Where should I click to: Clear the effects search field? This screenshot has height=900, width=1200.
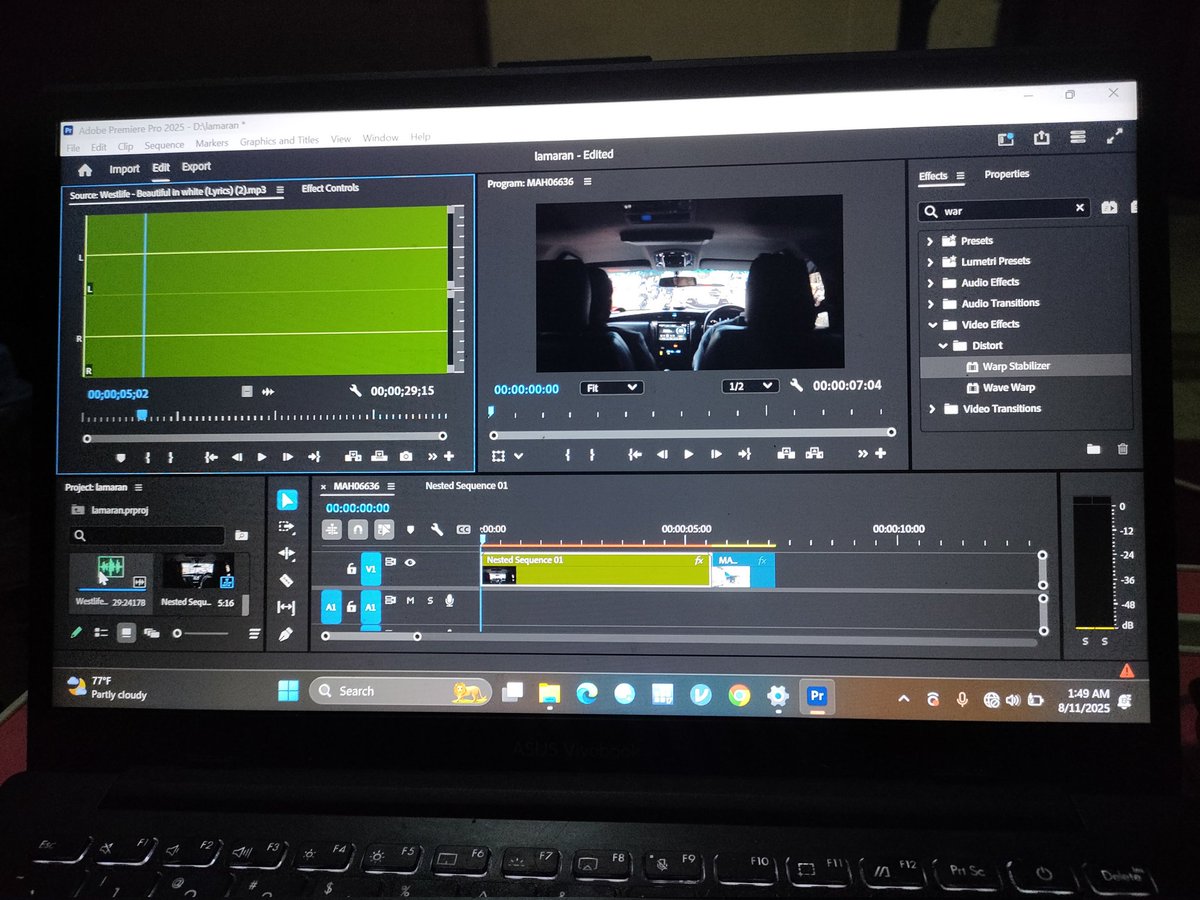[x=1080, y=208]
